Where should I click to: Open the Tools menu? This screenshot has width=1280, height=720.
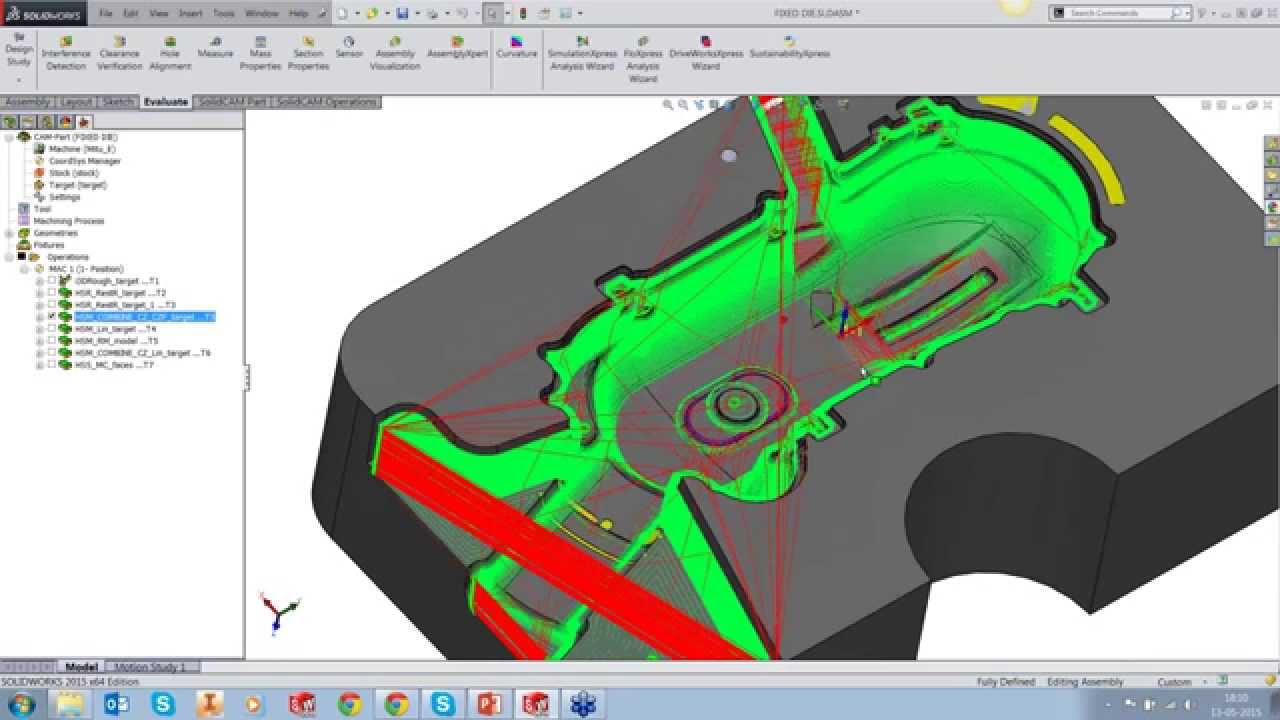click(224, 13)
